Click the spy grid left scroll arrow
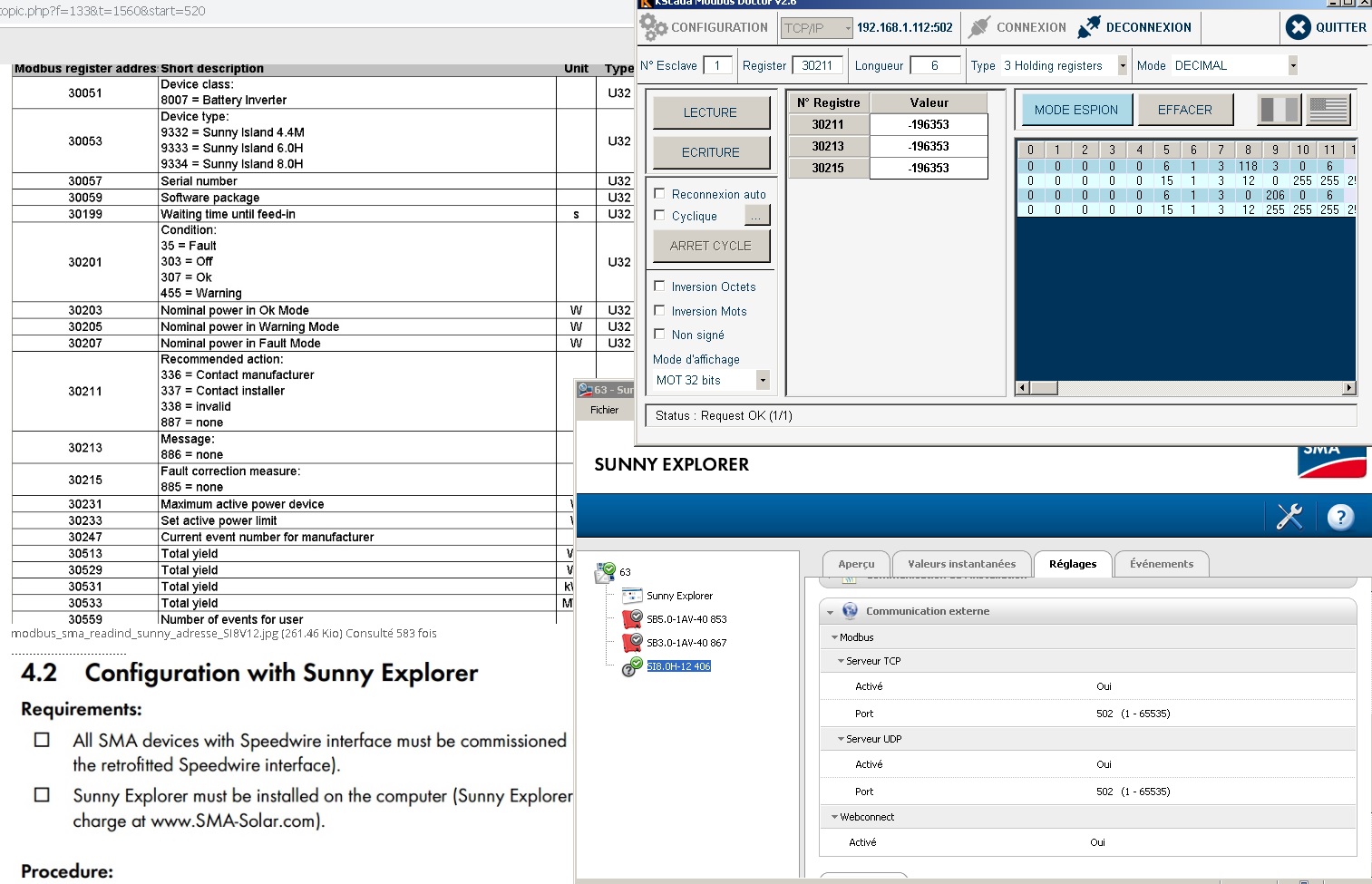 pyautogui.click(x=1023, y=388)
